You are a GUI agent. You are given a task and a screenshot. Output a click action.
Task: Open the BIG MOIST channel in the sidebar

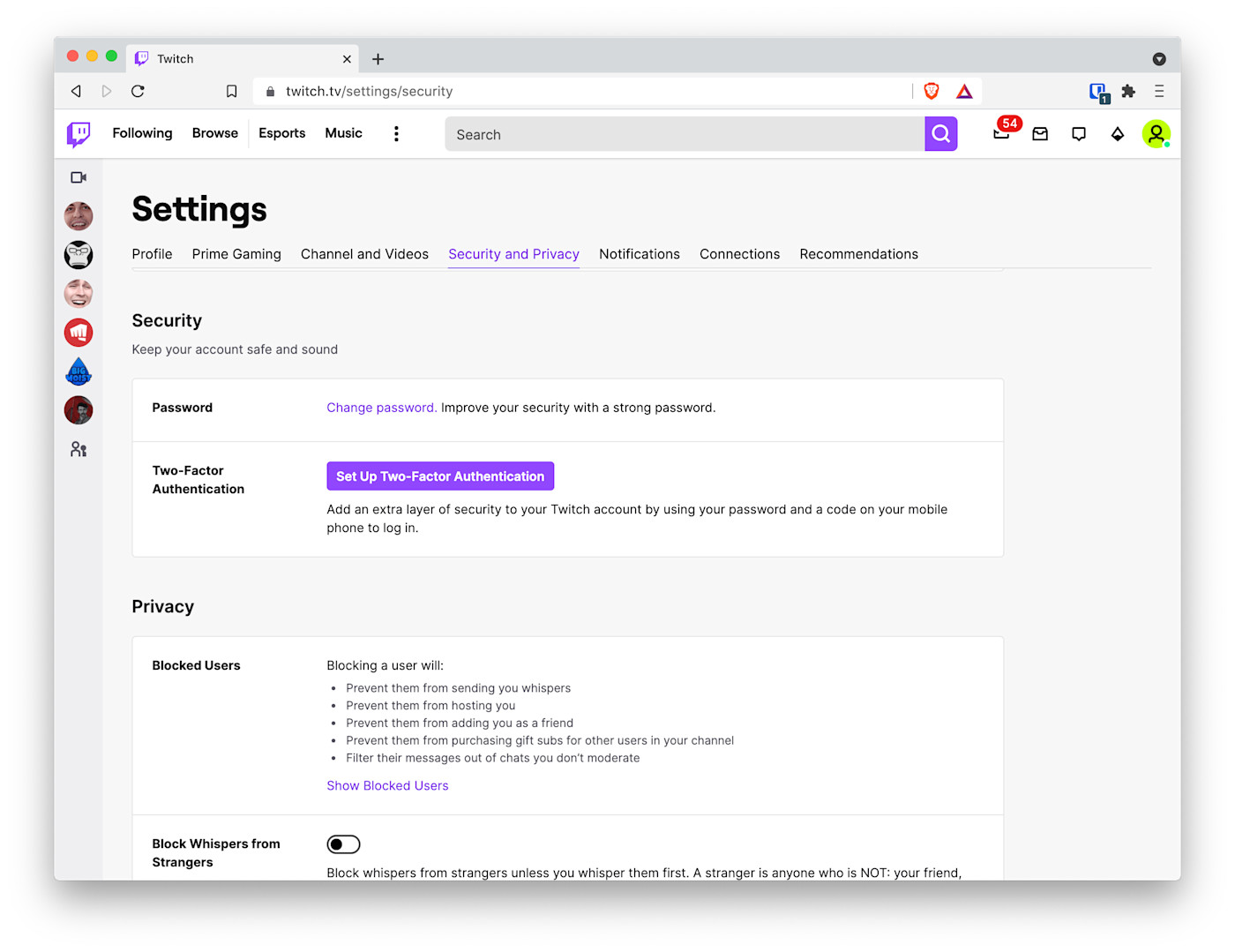pyautogui.click(x=78, y=371)
